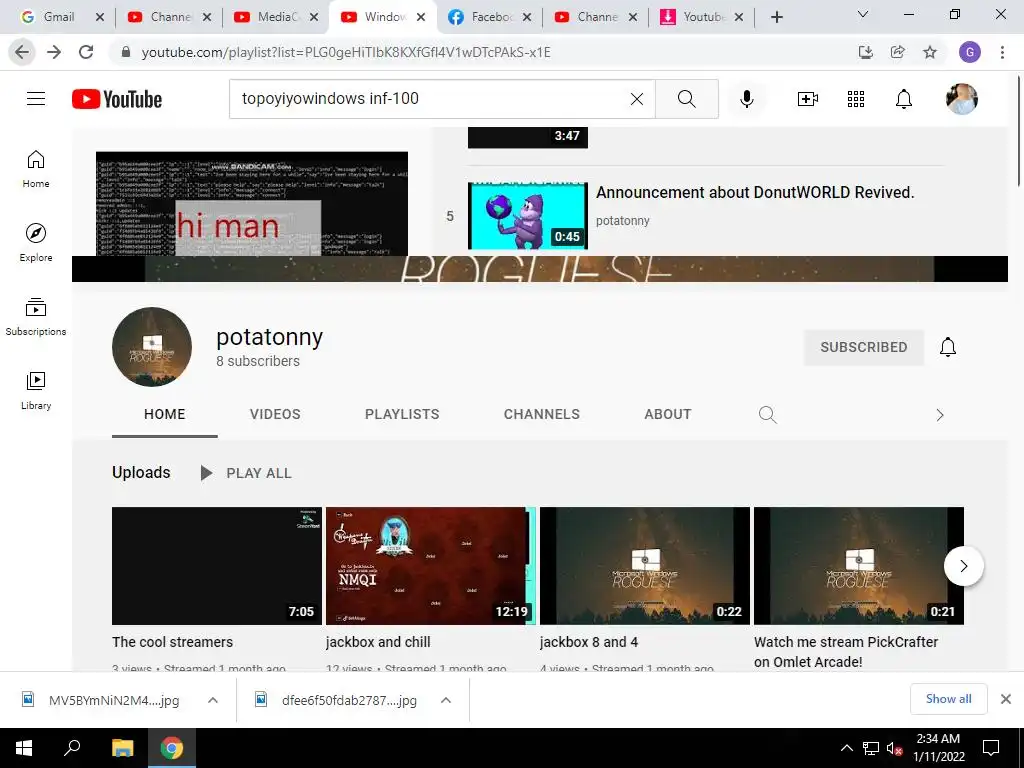Close the downloads bar
1024x768 pixels.
(1006, 699)
